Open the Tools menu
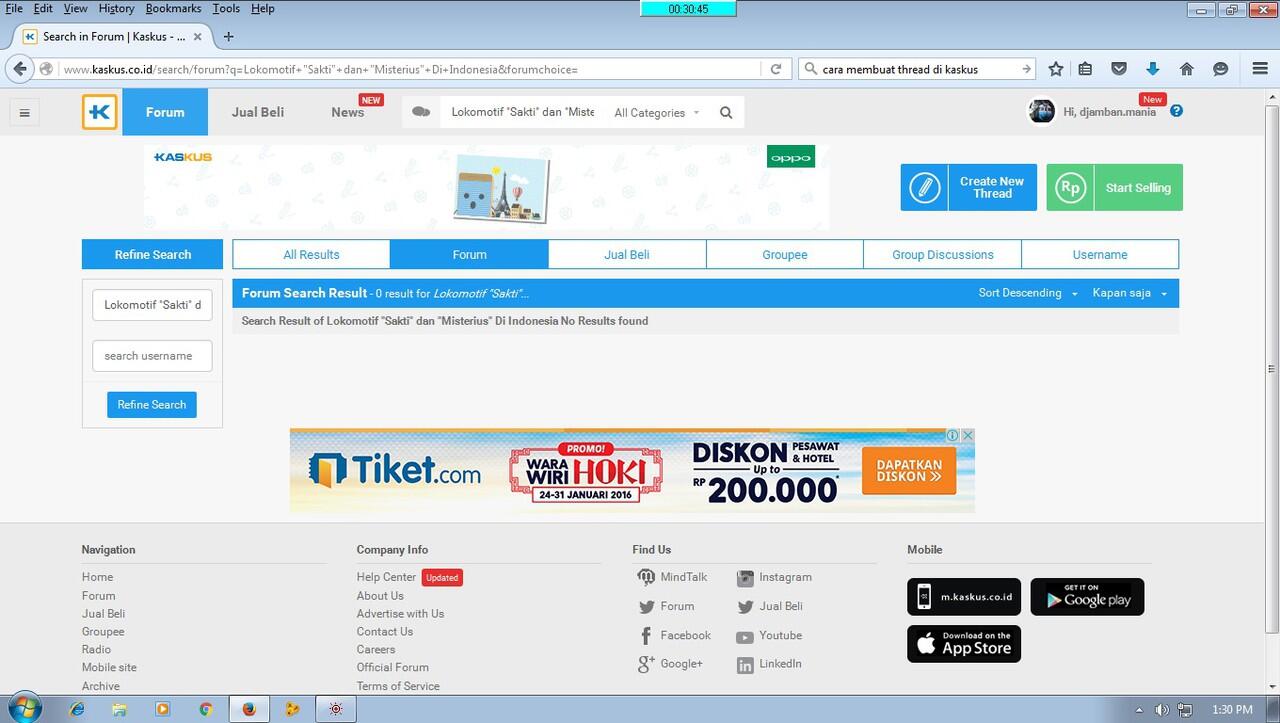 226,8
